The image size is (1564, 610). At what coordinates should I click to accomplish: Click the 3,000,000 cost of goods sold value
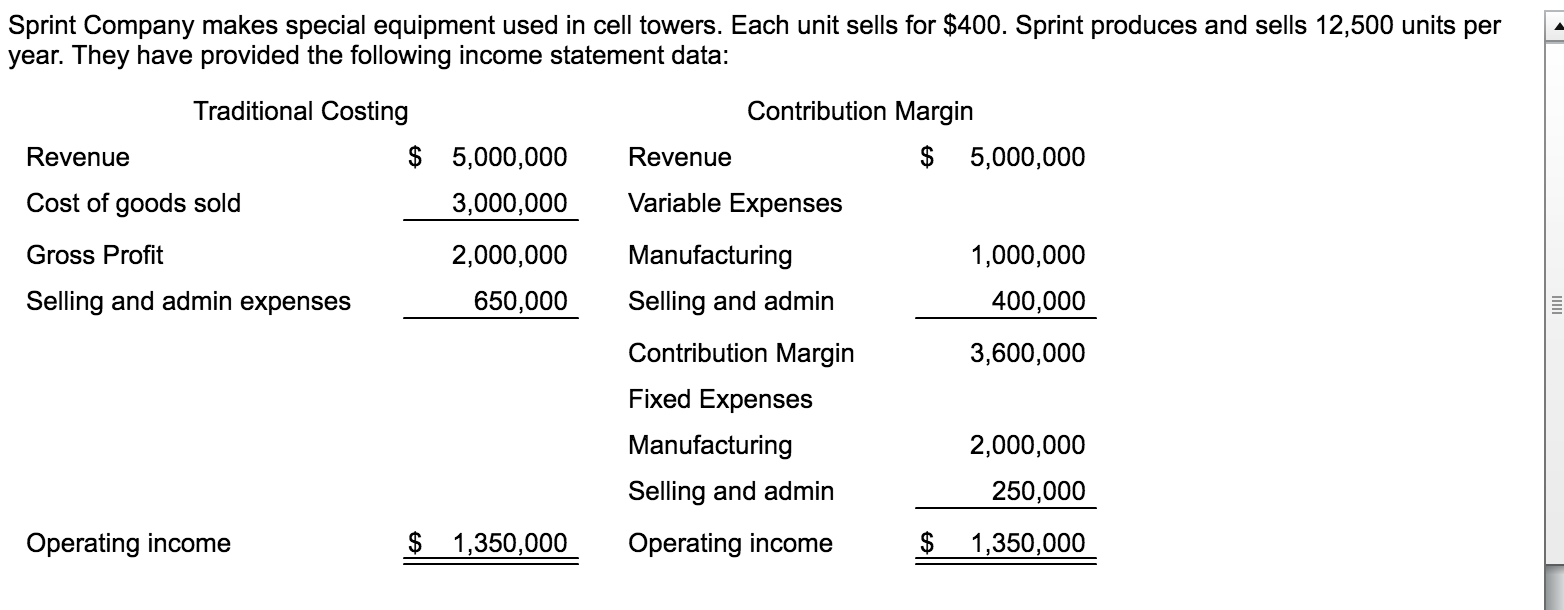509,203
